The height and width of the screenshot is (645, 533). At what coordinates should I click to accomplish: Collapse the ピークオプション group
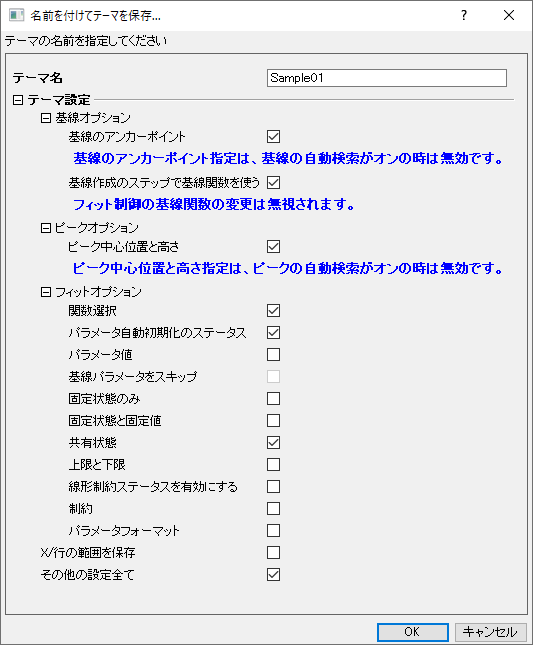click(46, 228)
